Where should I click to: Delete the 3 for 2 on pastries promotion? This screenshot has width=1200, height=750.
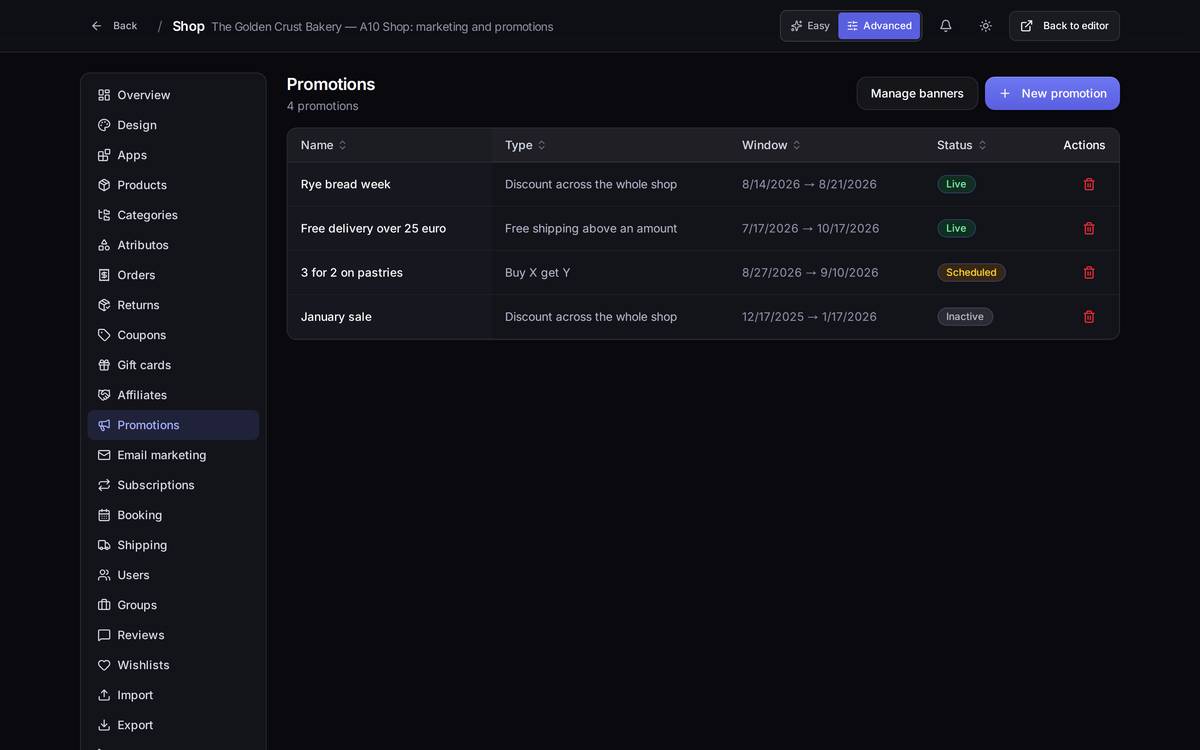(x=1089, y=272)
